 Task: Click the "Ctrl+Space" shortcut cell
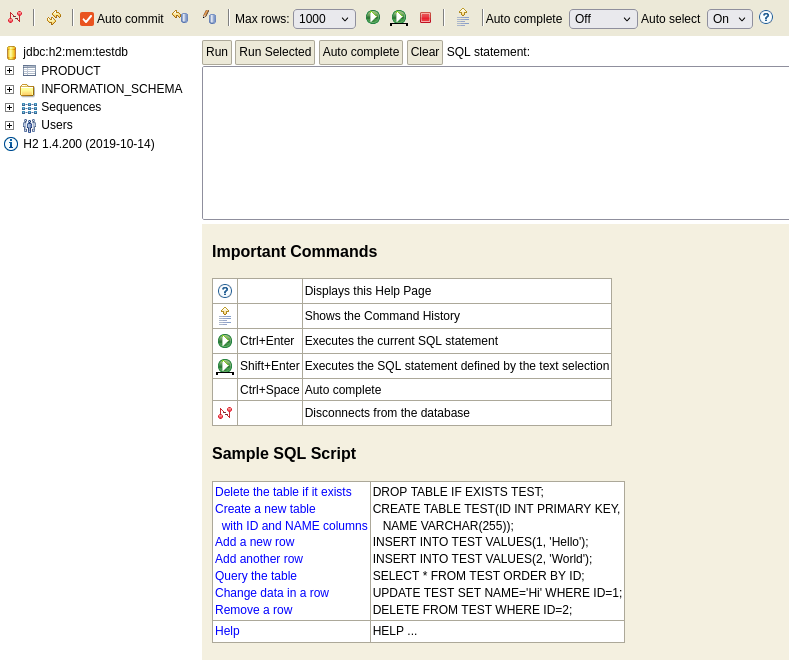tap(270, 390)
